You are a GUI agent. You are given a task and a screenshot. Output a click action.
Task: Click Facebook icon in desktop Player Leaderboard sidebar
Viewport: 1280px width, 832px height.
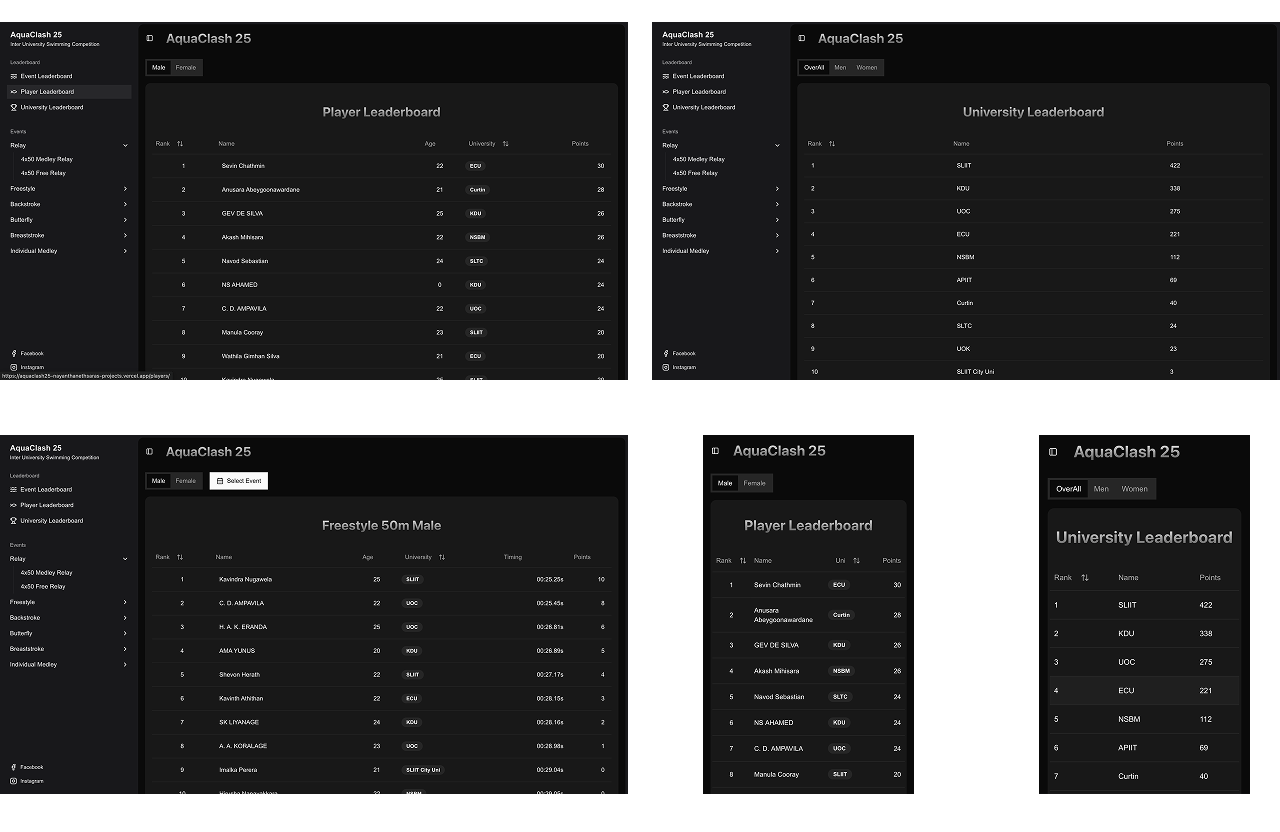click(14, 353)
